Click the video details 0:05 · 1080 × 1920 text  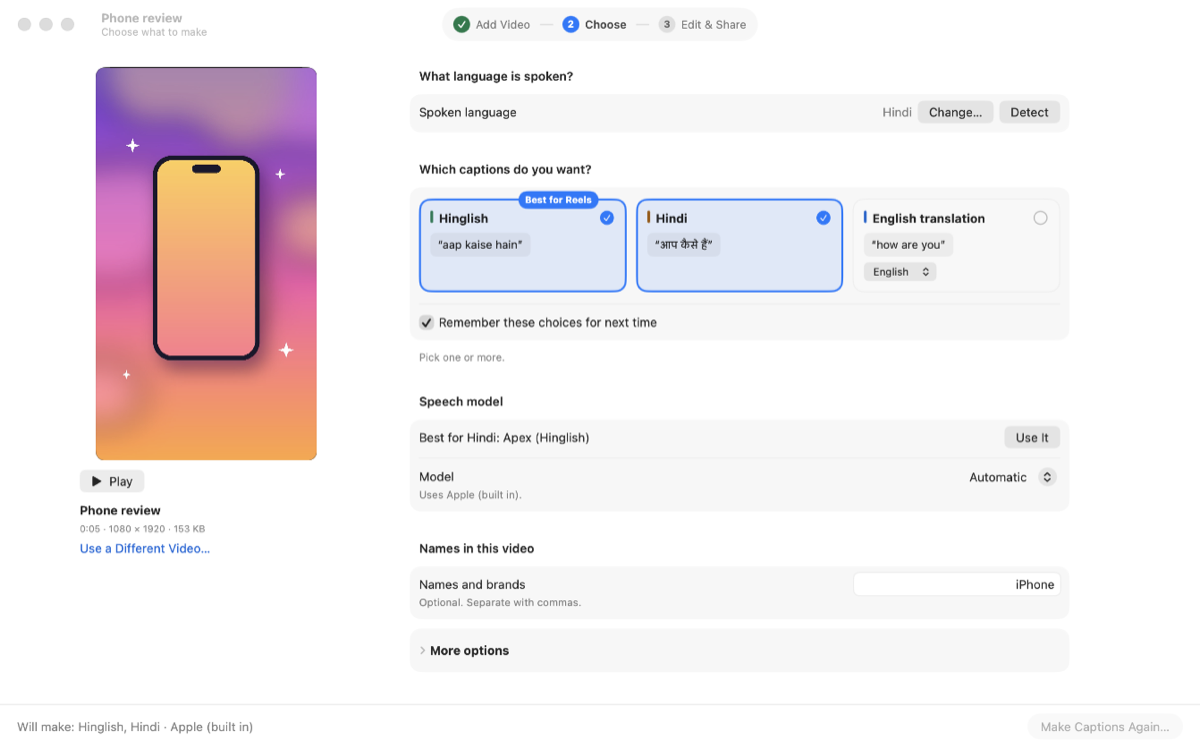(x=142, y=529)
